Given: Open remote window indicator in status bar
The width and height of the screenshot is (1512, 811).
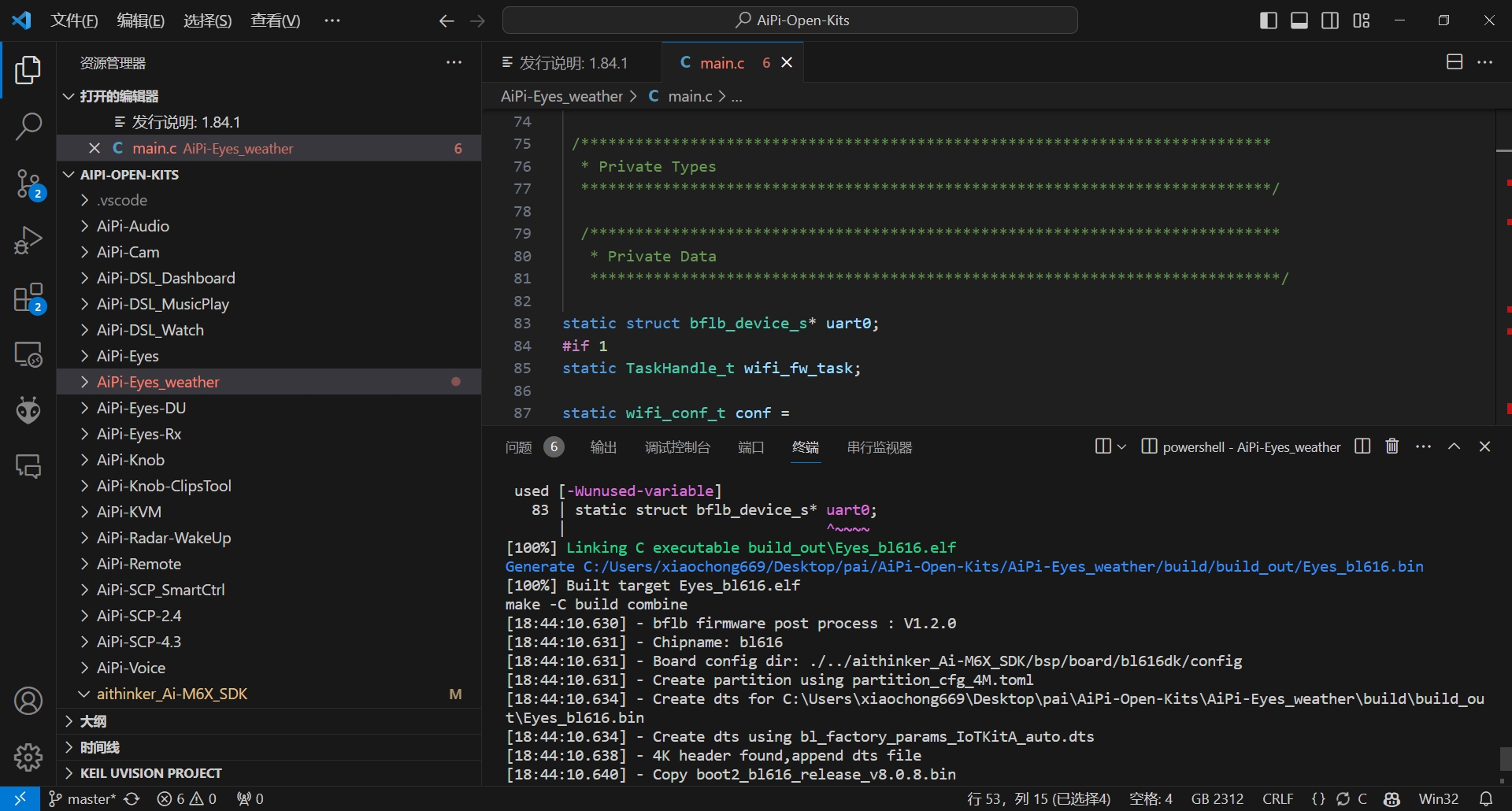Looking at the screenshot, I should coord(20,798).
